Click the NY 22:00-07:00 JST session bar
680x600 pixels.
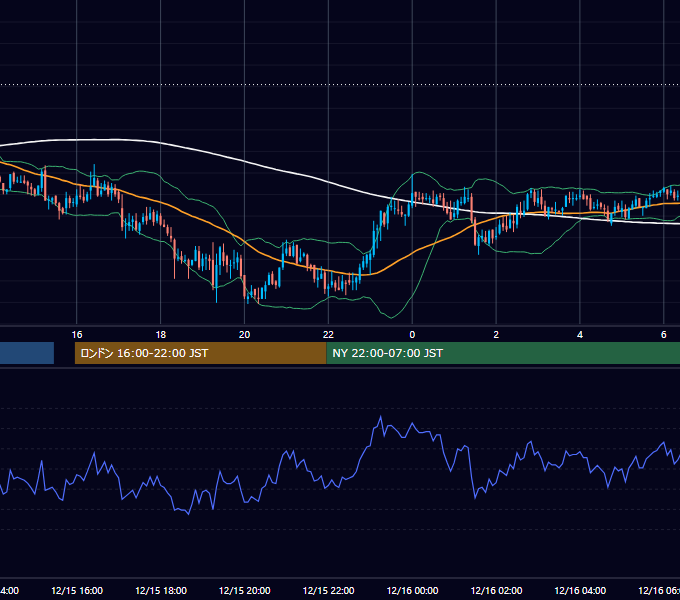tap(503, 353)
